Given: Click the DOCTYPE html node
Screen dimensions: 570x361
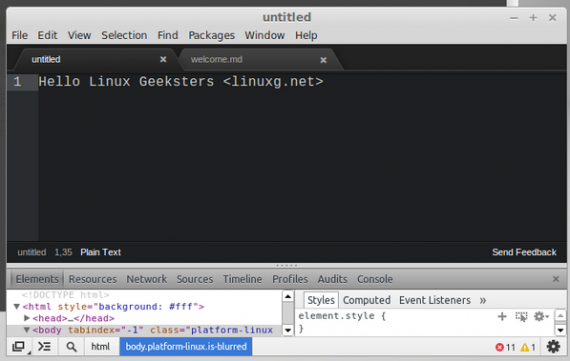Looking at the screenshot, I should [x=65, y=295].
